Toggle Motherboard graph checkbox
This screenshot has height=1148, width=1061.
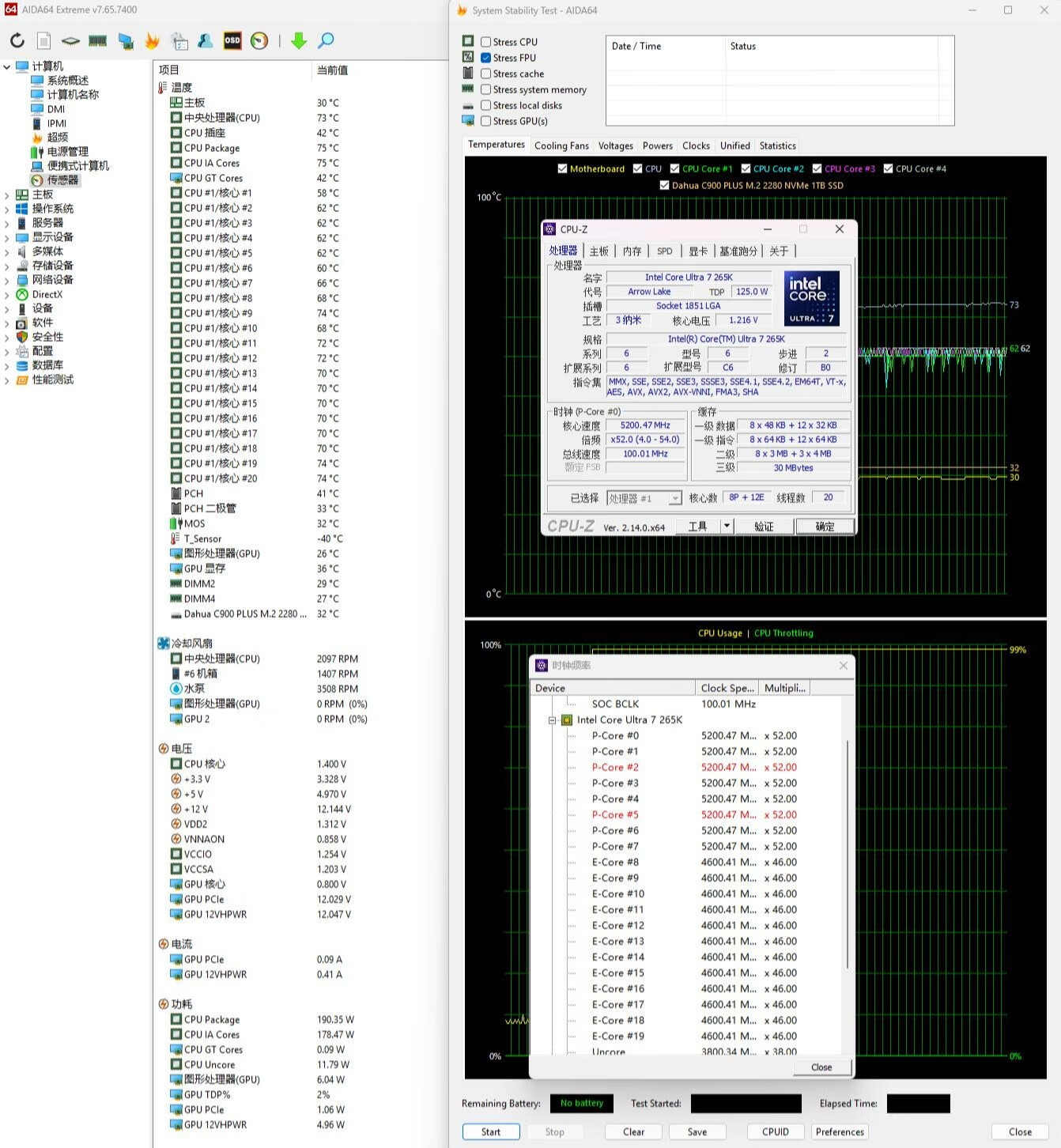(x=563, y=168)
